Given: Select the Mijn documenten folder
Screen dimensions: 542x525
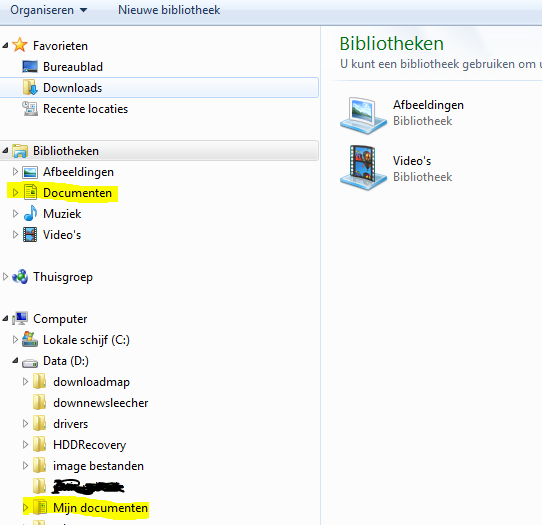Looking at the screenshot, I should click(x=100, y=508).
